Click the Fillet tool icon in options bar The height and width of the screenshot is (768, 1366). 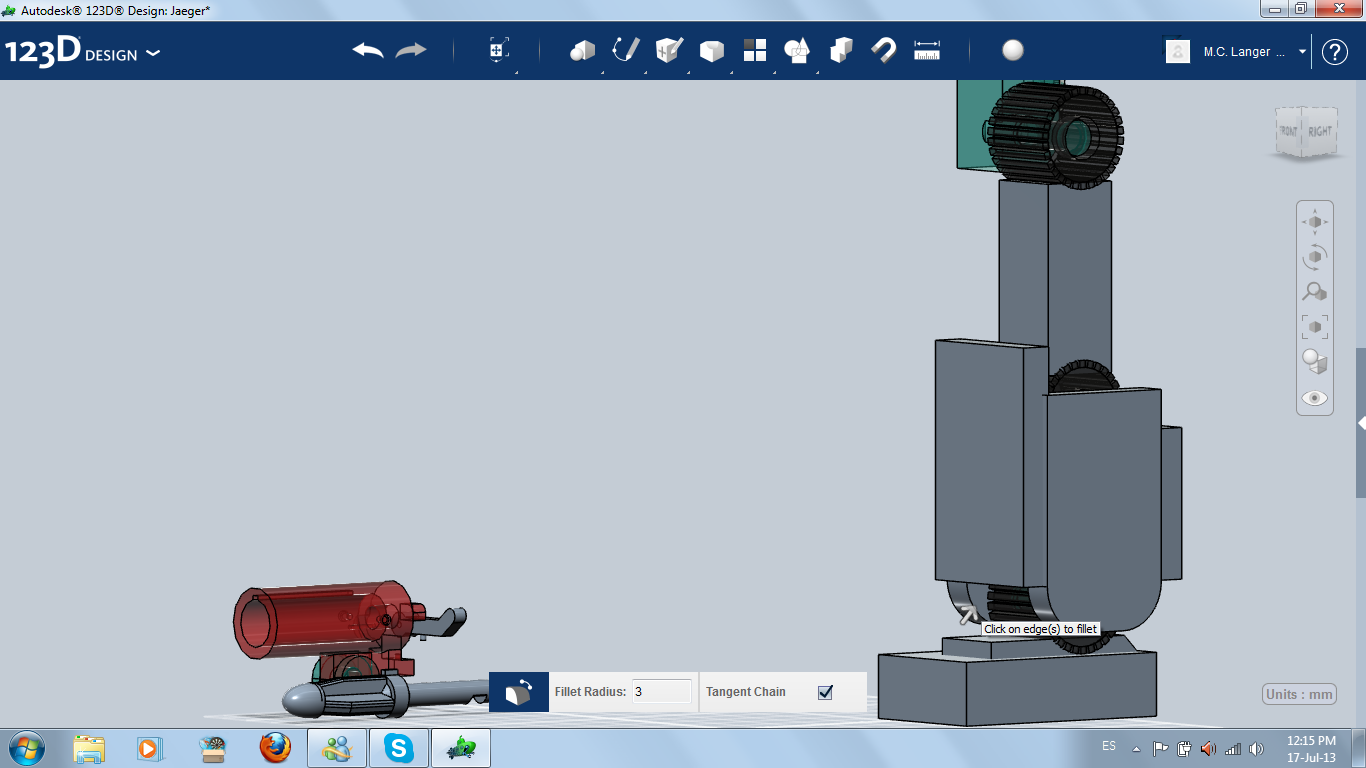pos(519,692)
